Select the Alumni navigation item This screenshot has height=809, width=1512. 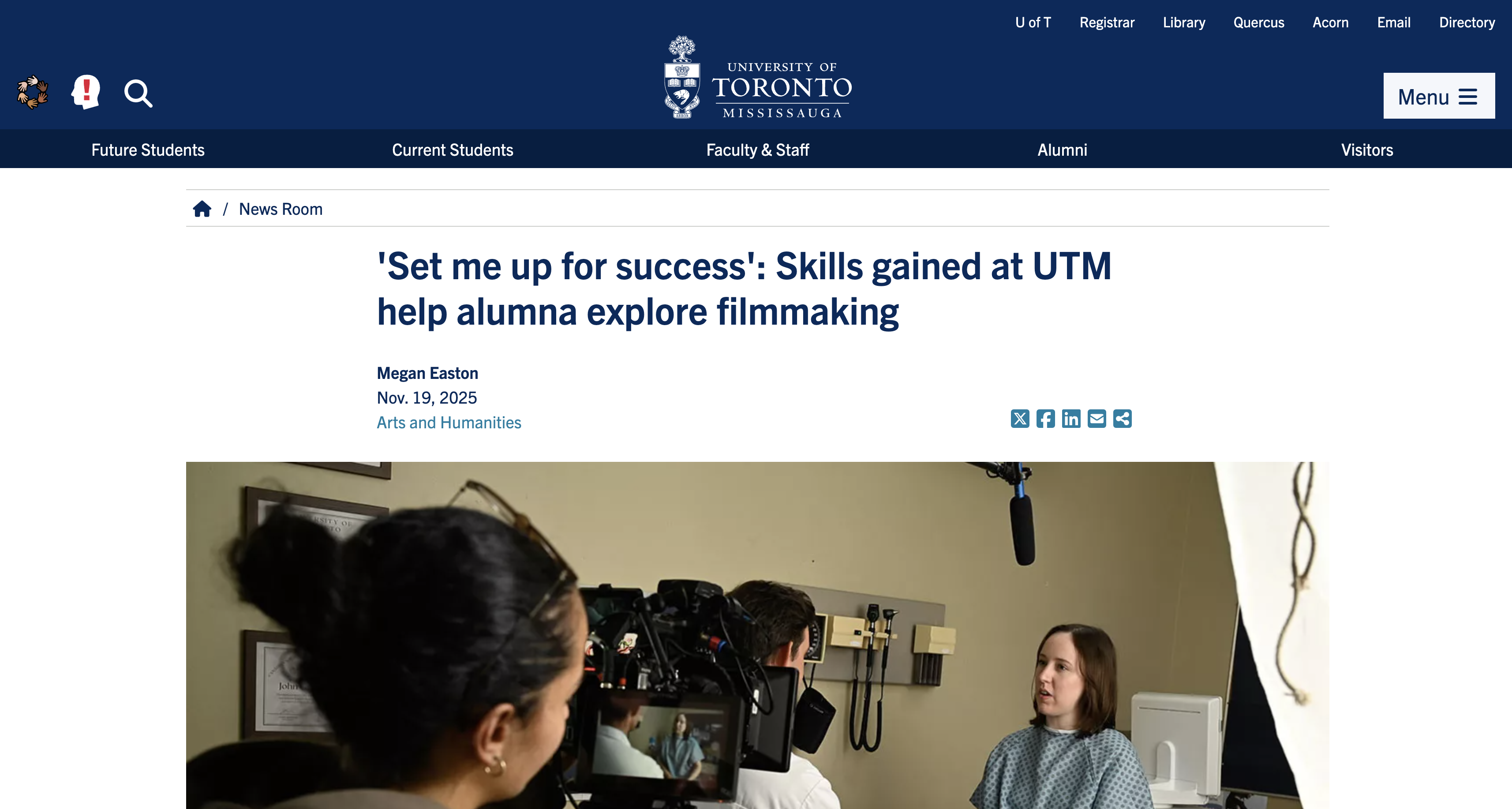click(x=1063, y=150)
